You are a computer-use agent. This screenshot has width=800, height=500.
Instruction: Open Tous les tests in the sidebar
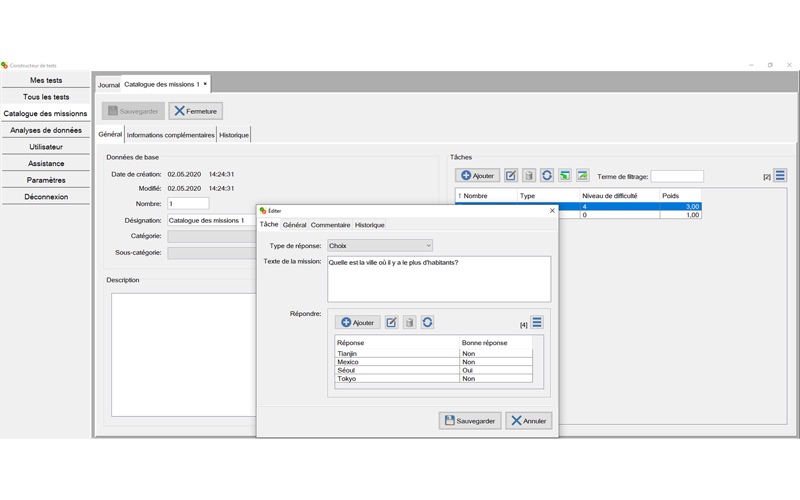(x=46, y=96)
